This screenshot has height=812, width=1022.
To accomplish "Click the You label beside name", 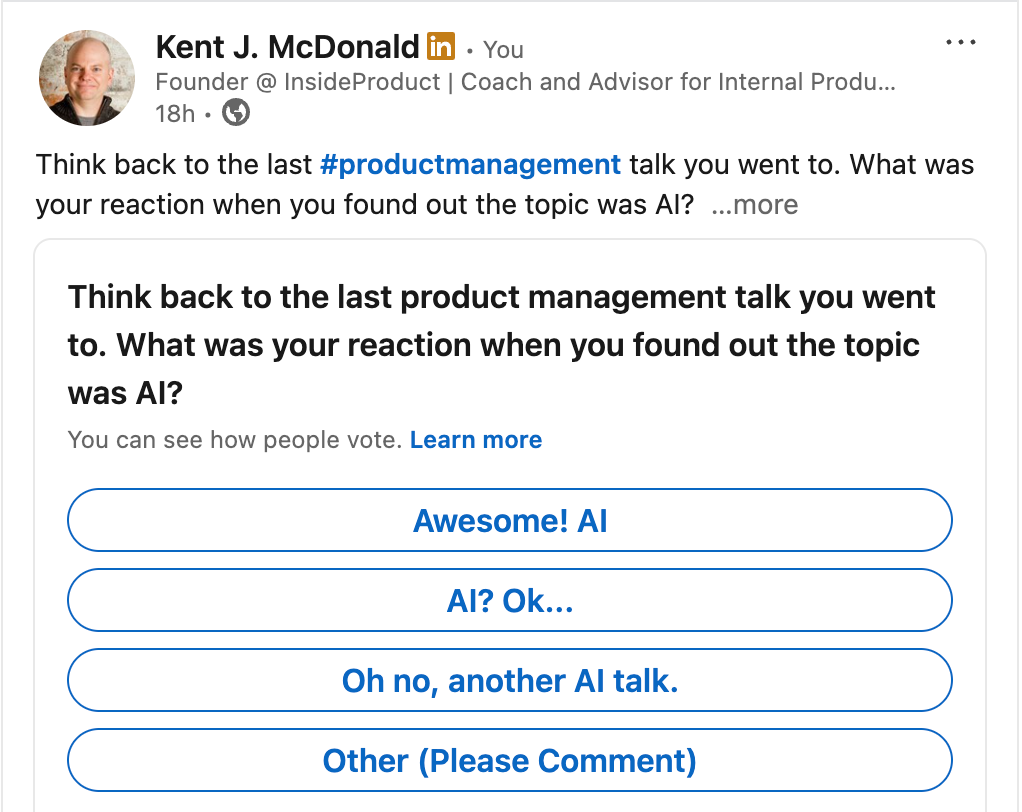I will coord(503,49).
